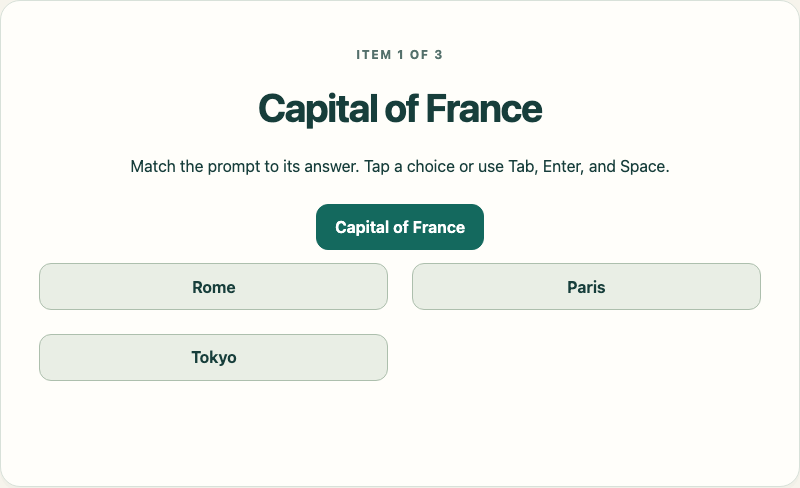Select the choice labeled Tokyo
800x488 pixels.
click(x=213, y=357)
